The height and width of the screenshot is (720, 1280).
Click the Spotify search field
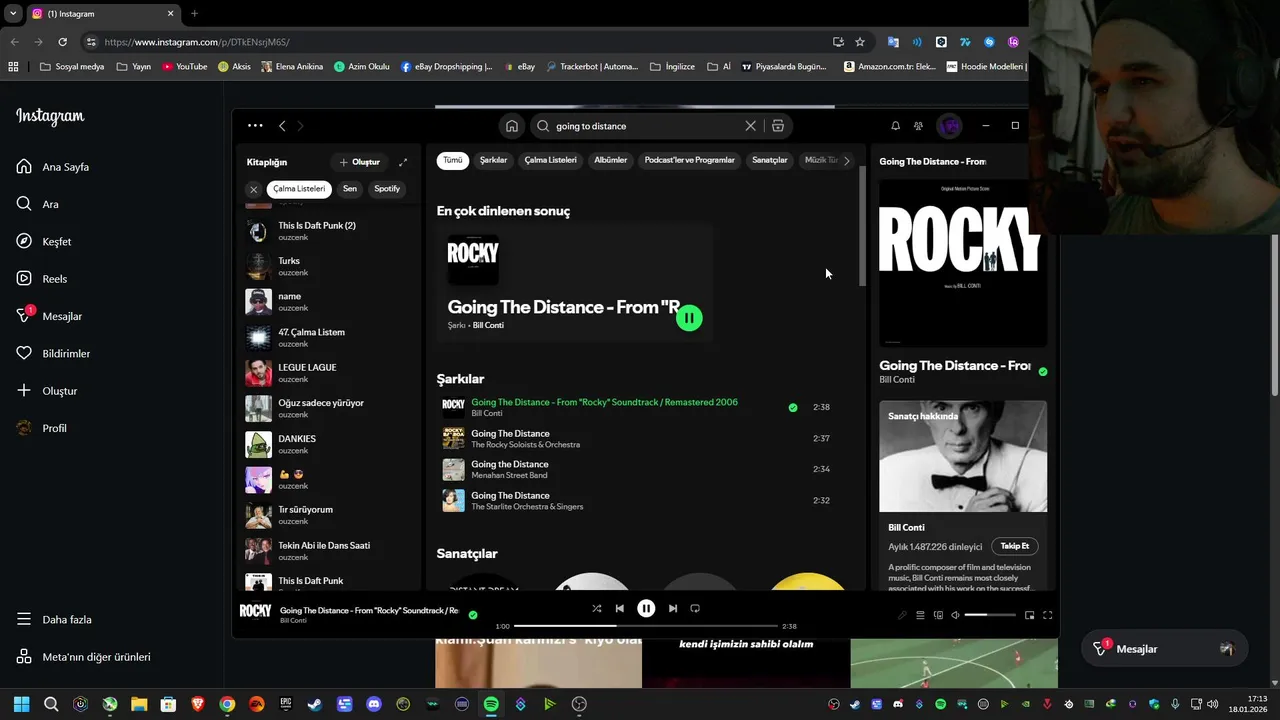[640, 126]
